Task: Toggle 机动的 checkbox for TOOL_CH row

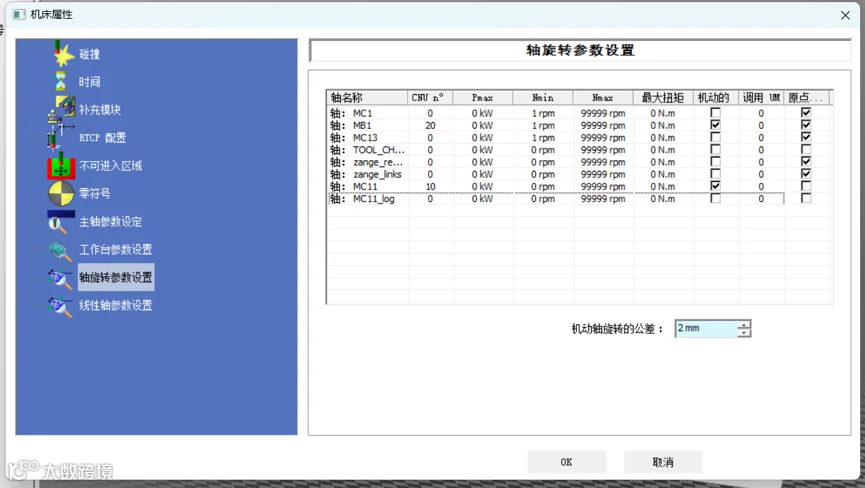Action: pos(716,149)
